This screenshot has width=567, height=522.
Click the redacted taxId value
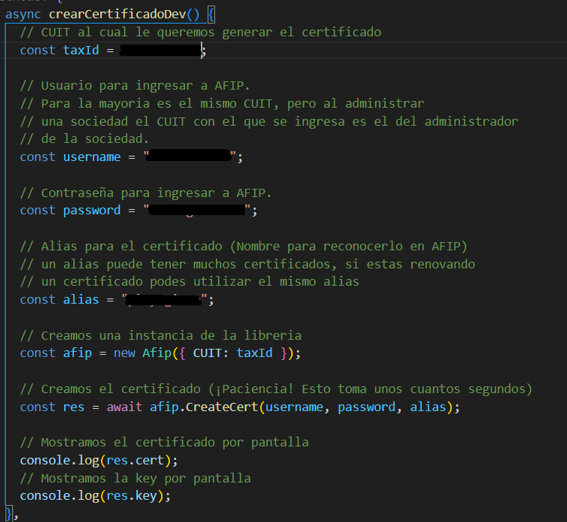[160, 50]
